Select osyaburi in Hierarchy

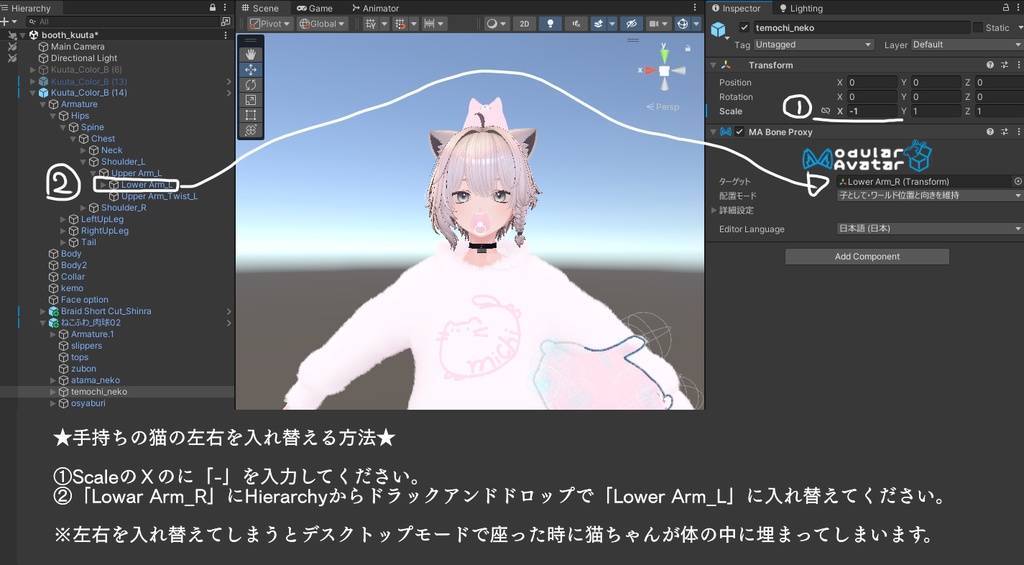click(88, 403)
